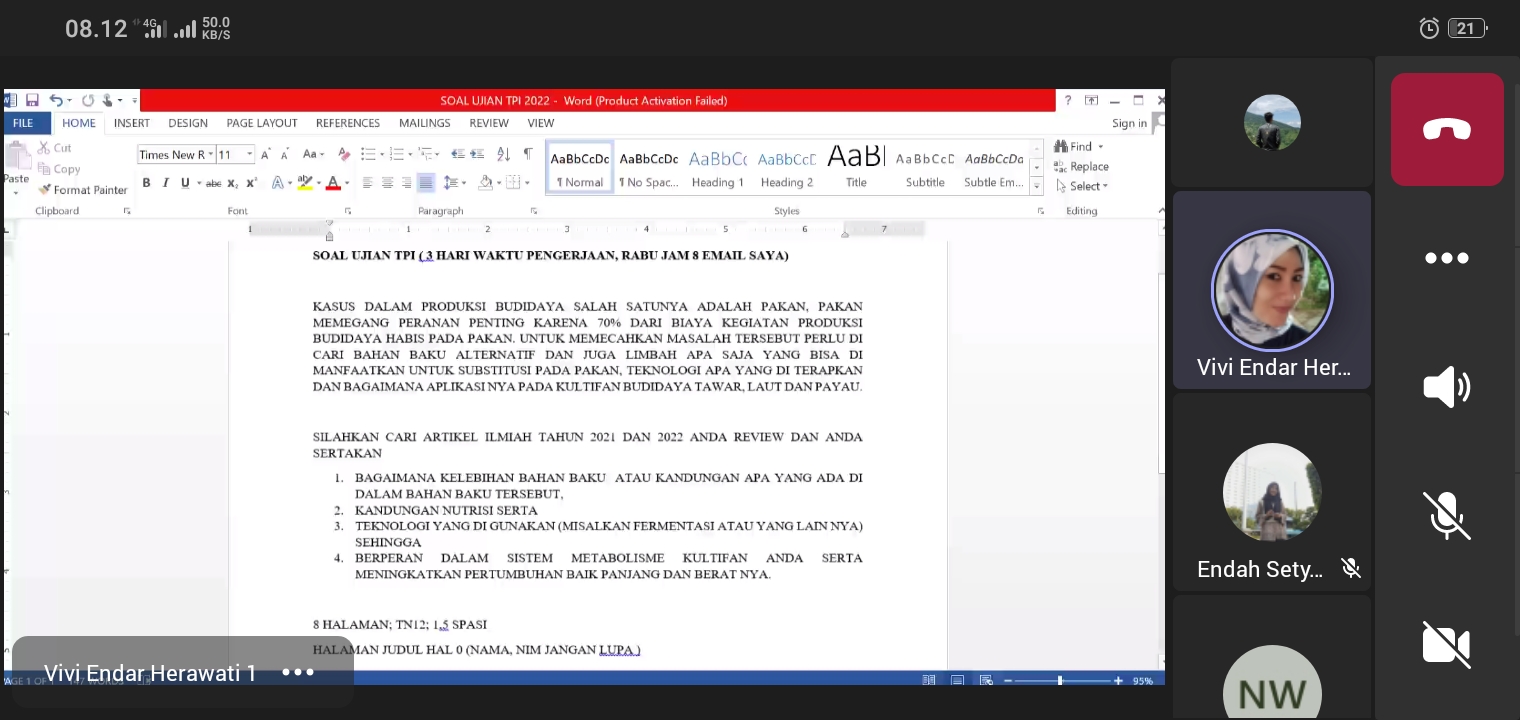Image resolution: width=1520 pixels, height=720 pixels.
Task: Click the Shrink Font icon
Action: [285, 154]
